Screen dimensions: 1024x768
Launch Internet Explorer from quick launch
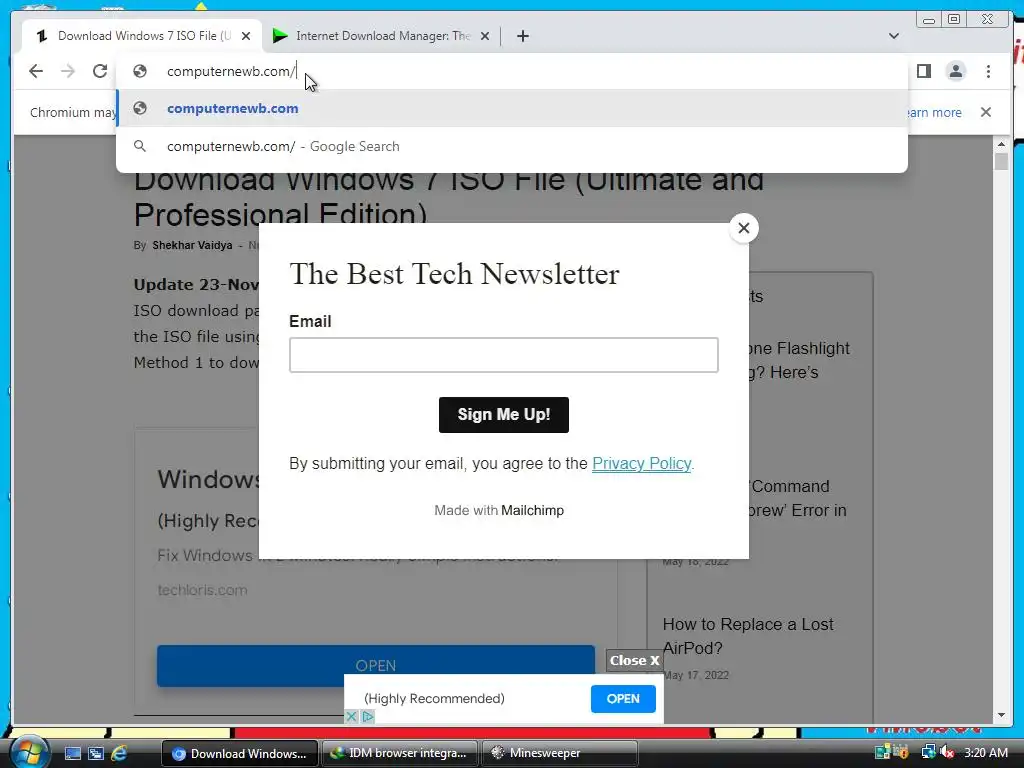click(x=119, y=753)
